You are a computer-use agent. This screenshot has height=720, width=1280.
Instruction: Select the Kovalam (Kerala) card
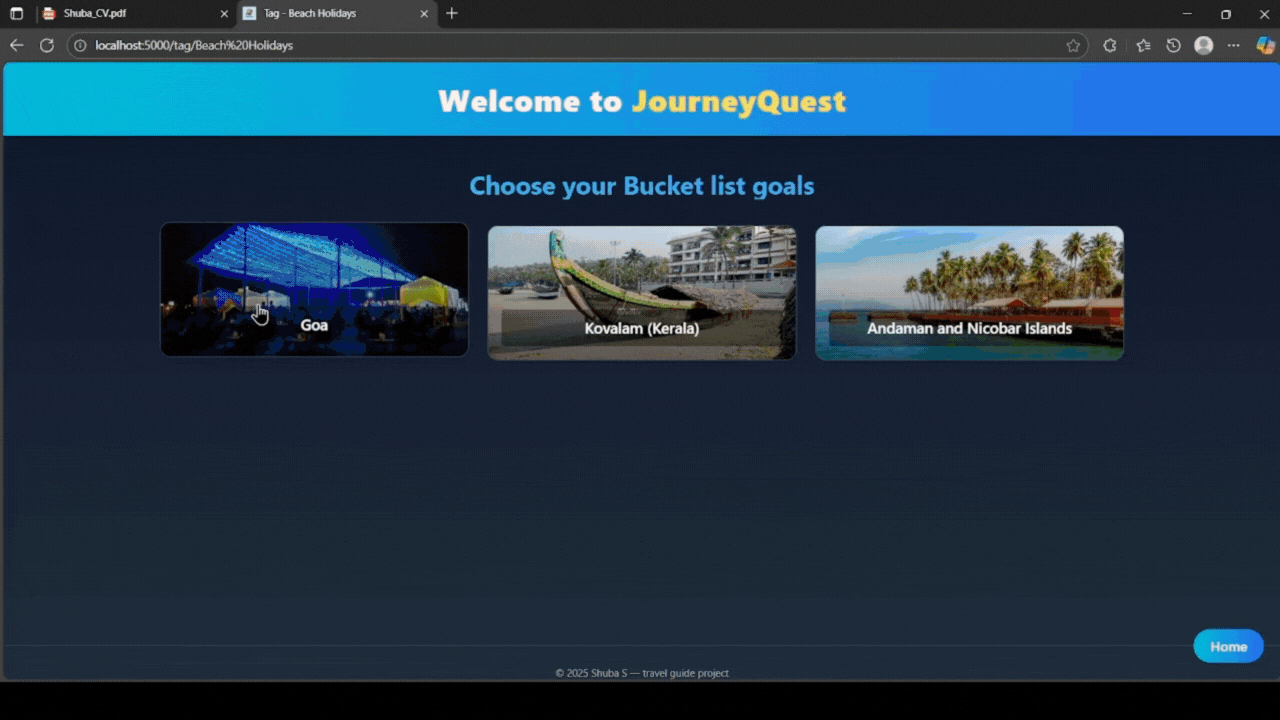click(641, 292)
